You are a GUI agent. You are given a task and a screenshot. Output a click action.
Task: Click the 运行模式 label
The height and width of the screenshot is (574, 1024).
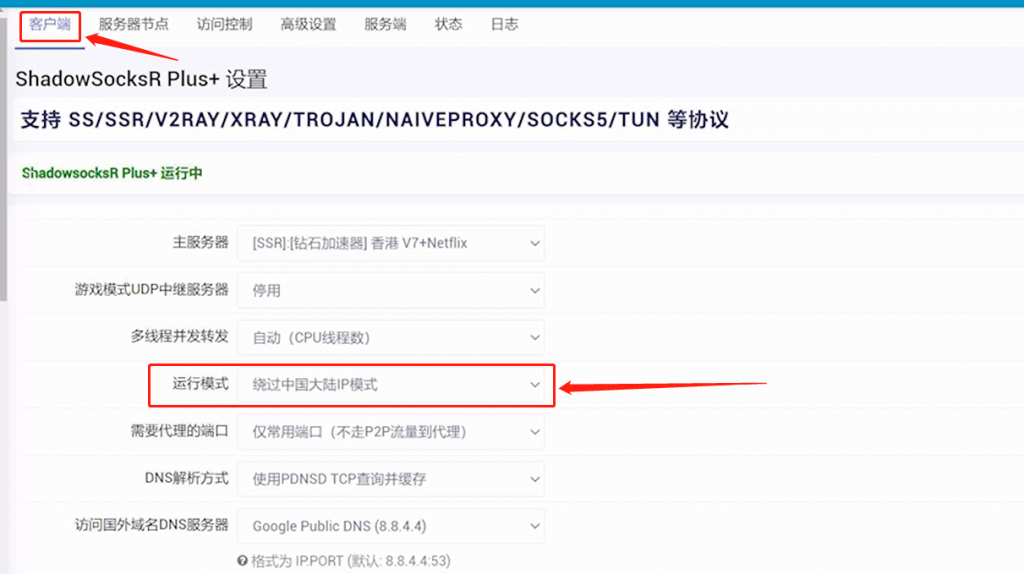200,383
